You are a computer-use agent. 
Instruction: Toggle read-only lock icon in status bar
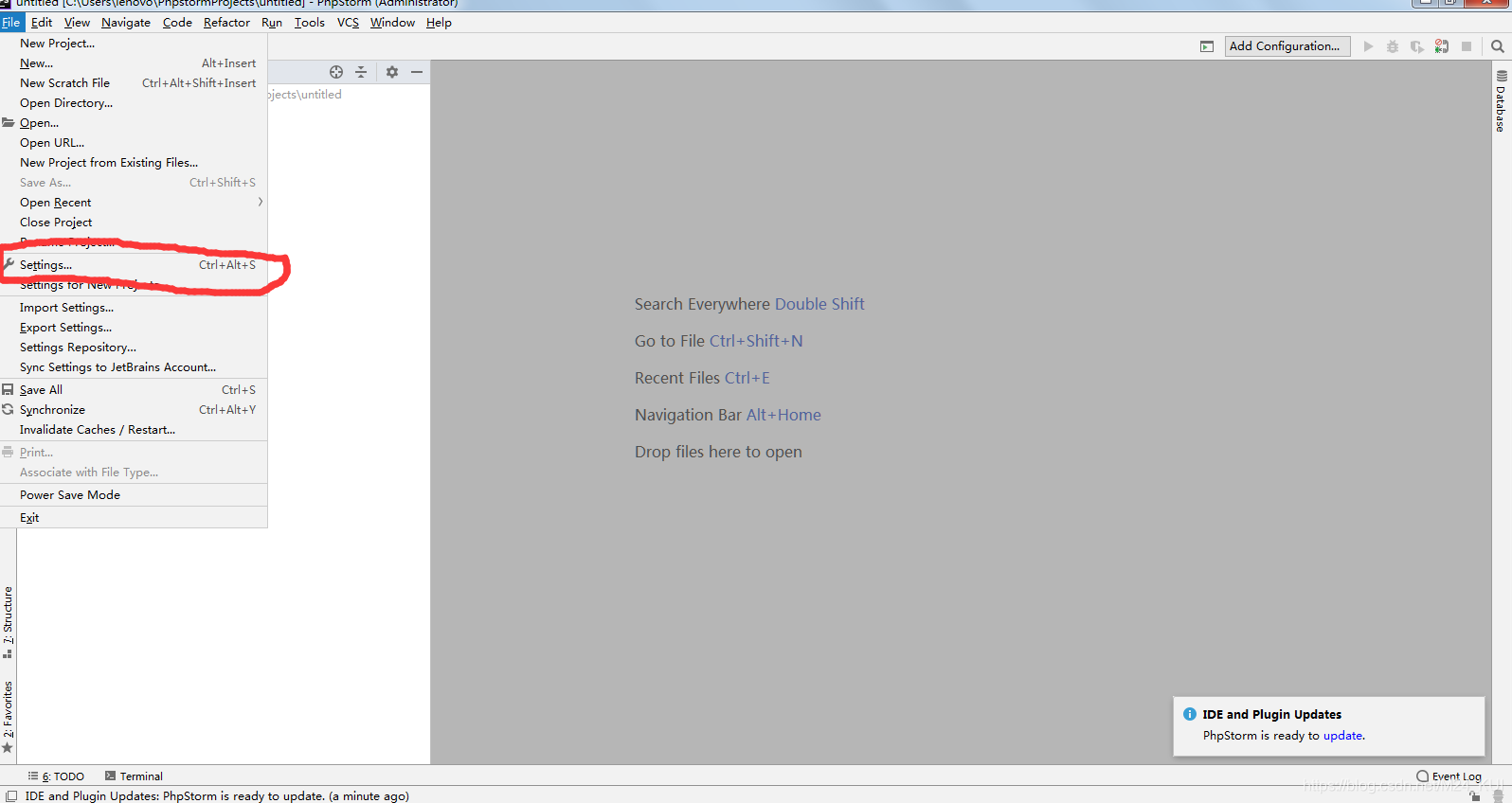click(x=1475, y=796)
